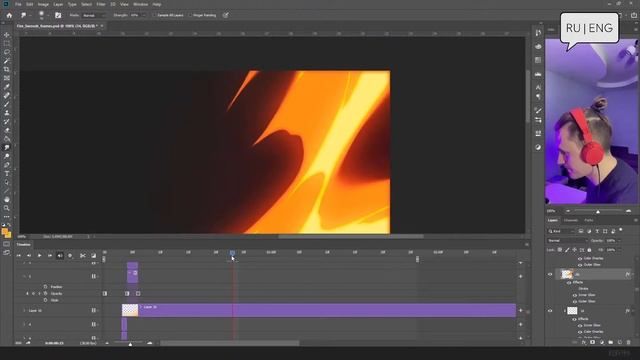Screen dimensions: 640x360
Task: Step to next frame in timeline
Action: tap(50, 256)
